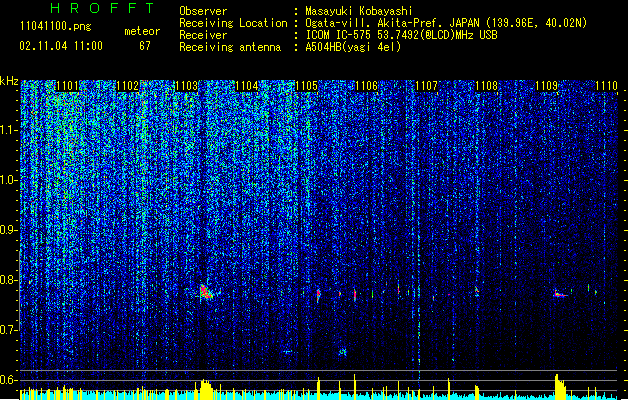Click the 1.1 frequency axis label
This screenshot has height=400, width=629.
(8, 130)
